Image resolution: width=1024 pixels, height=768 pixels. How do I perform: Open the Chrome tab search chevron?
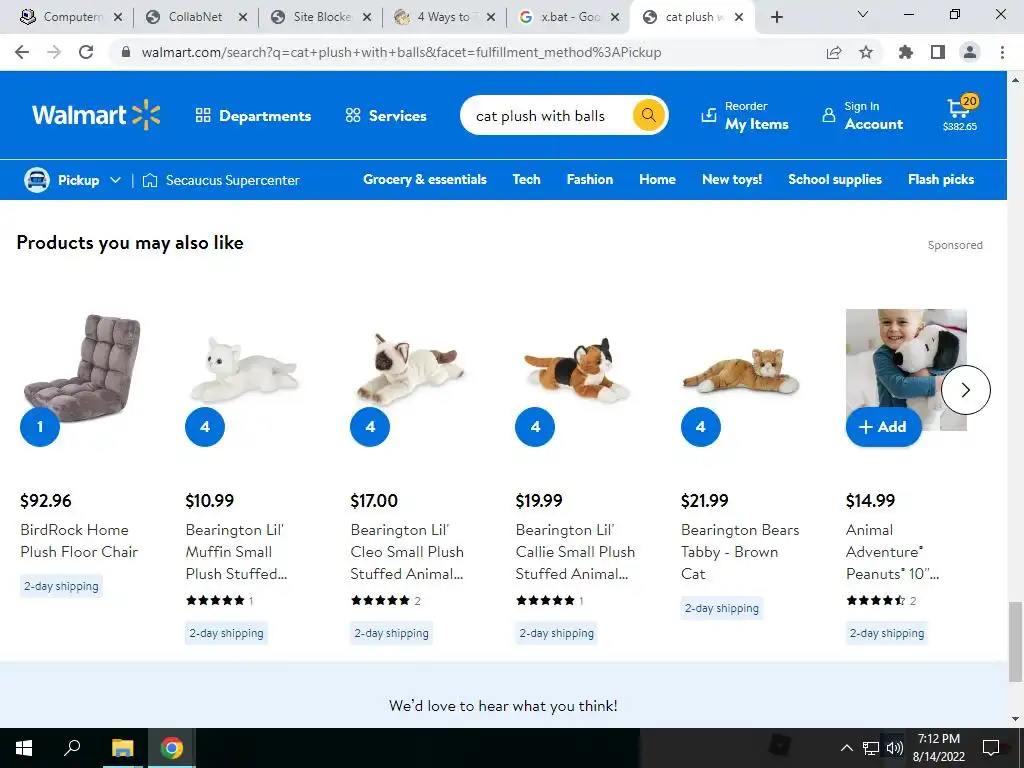pos(862,14)
